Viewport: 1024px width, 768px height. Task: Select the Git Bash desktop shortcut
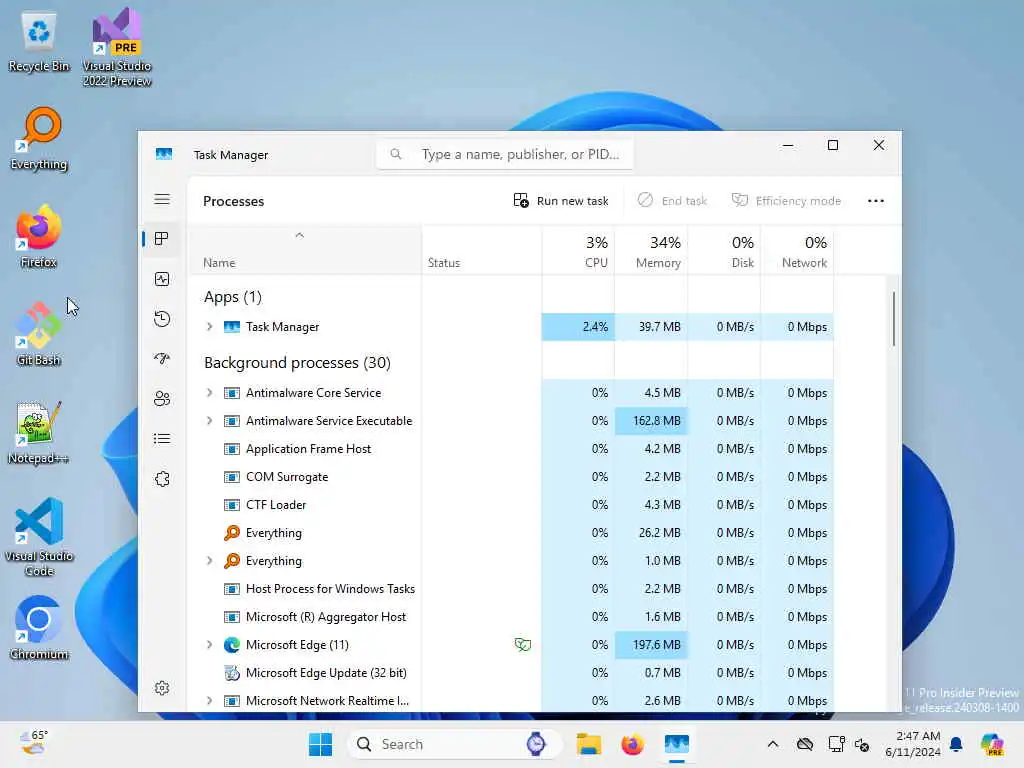(x=39, y=334)
